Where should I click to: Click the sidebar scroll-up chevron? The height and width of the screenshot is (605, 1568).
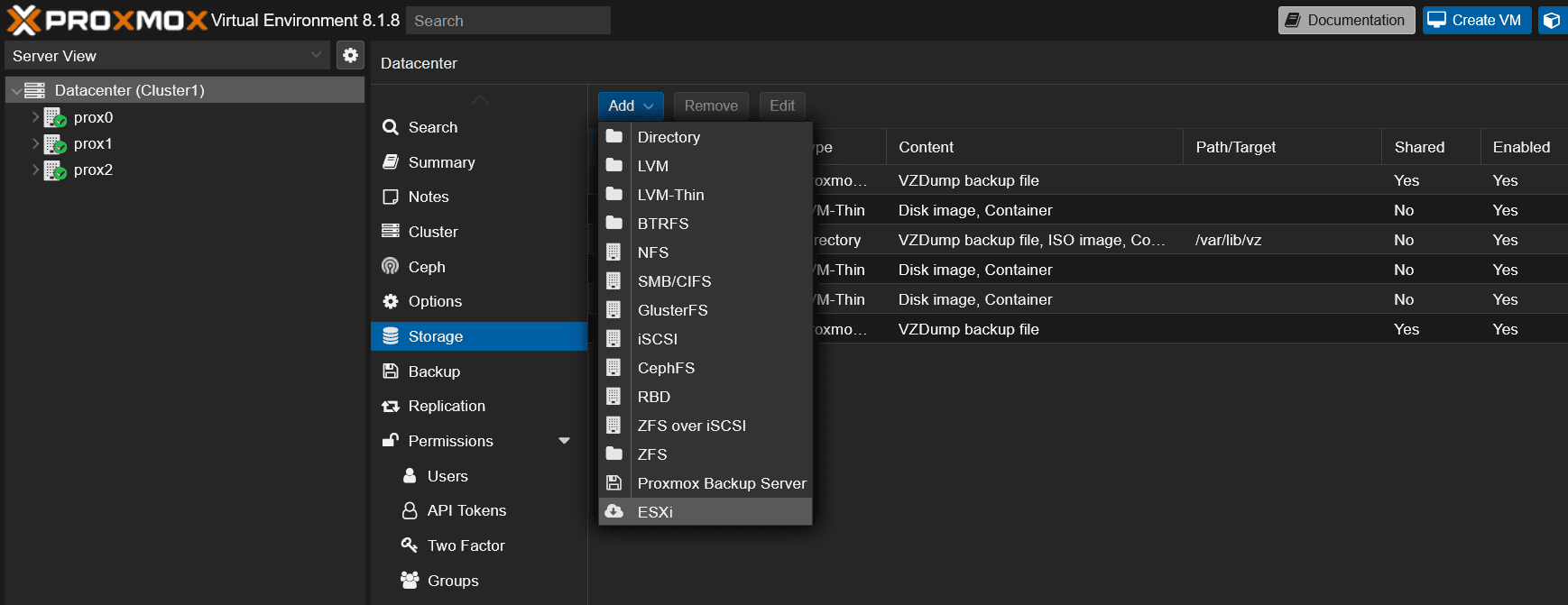(480, 99)
